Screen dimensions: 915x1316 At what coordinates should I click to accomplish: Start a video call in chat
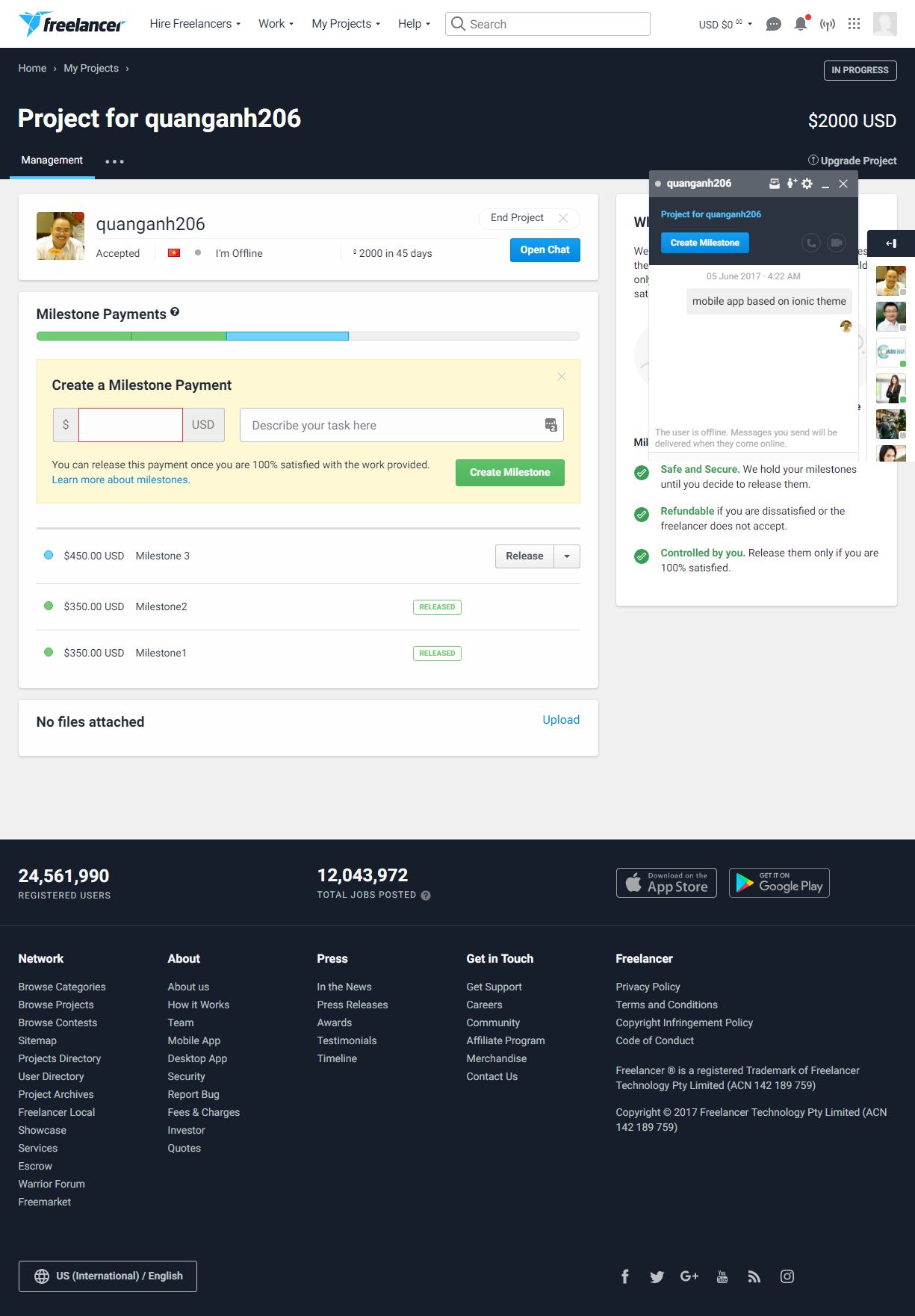coord(837,243)
